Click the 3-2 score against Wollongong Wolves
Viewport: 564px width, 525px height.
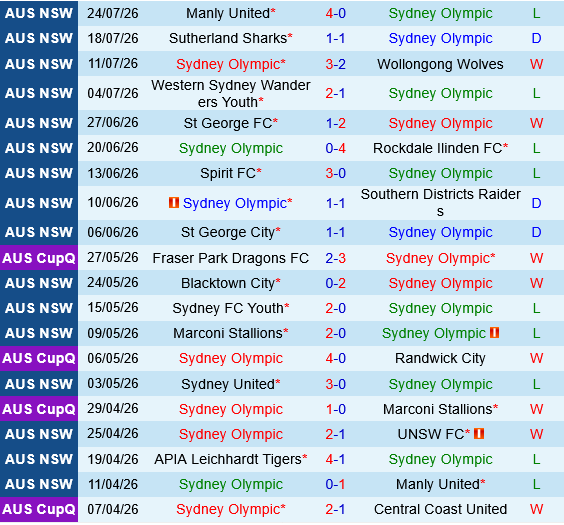click(336, 64)
